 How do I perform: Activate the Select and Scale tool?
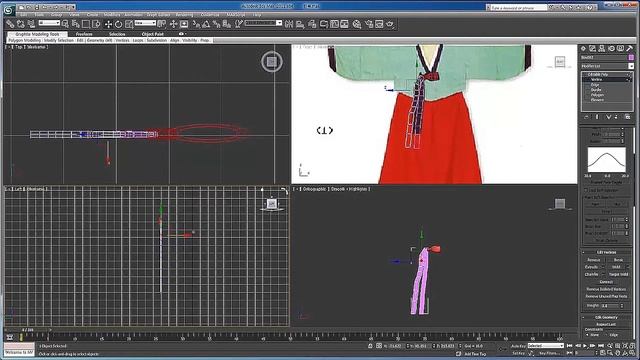coord(129,24)
